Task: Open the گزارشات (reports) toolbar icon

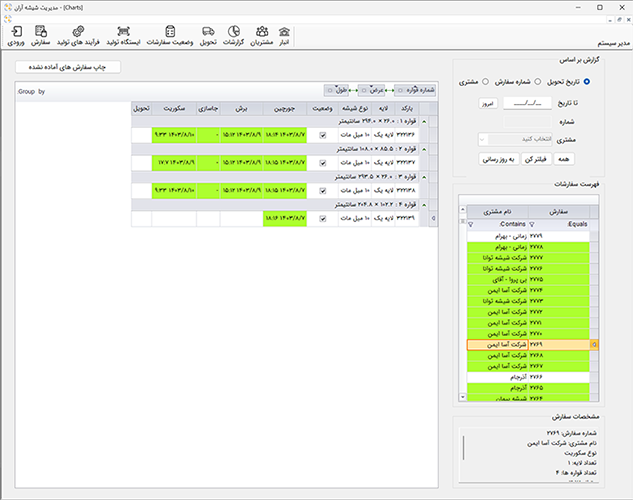Action: tap(232, 36)
